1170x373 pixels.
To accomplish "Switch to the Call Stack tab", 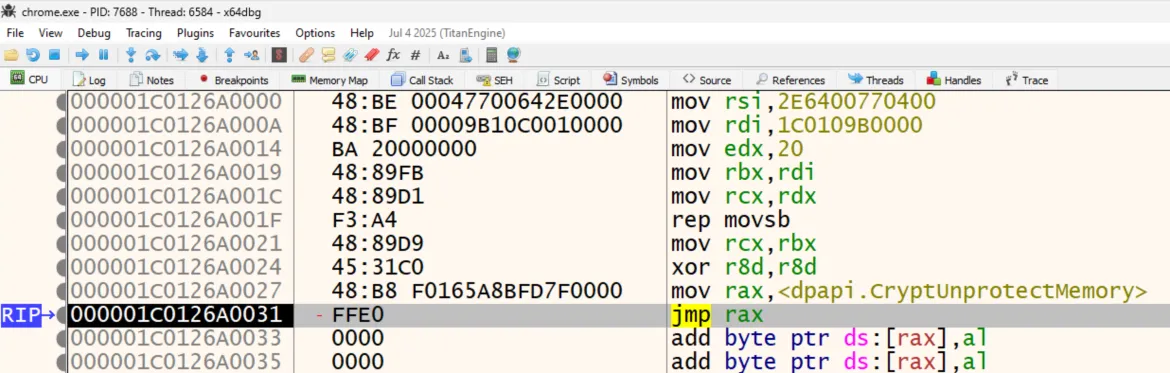I will 422,80.
